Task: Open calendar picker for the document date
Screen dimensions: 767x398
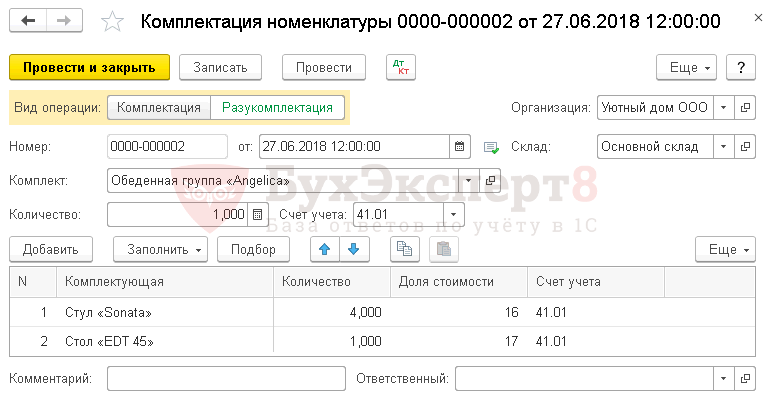Action: [x=459, y=146]
